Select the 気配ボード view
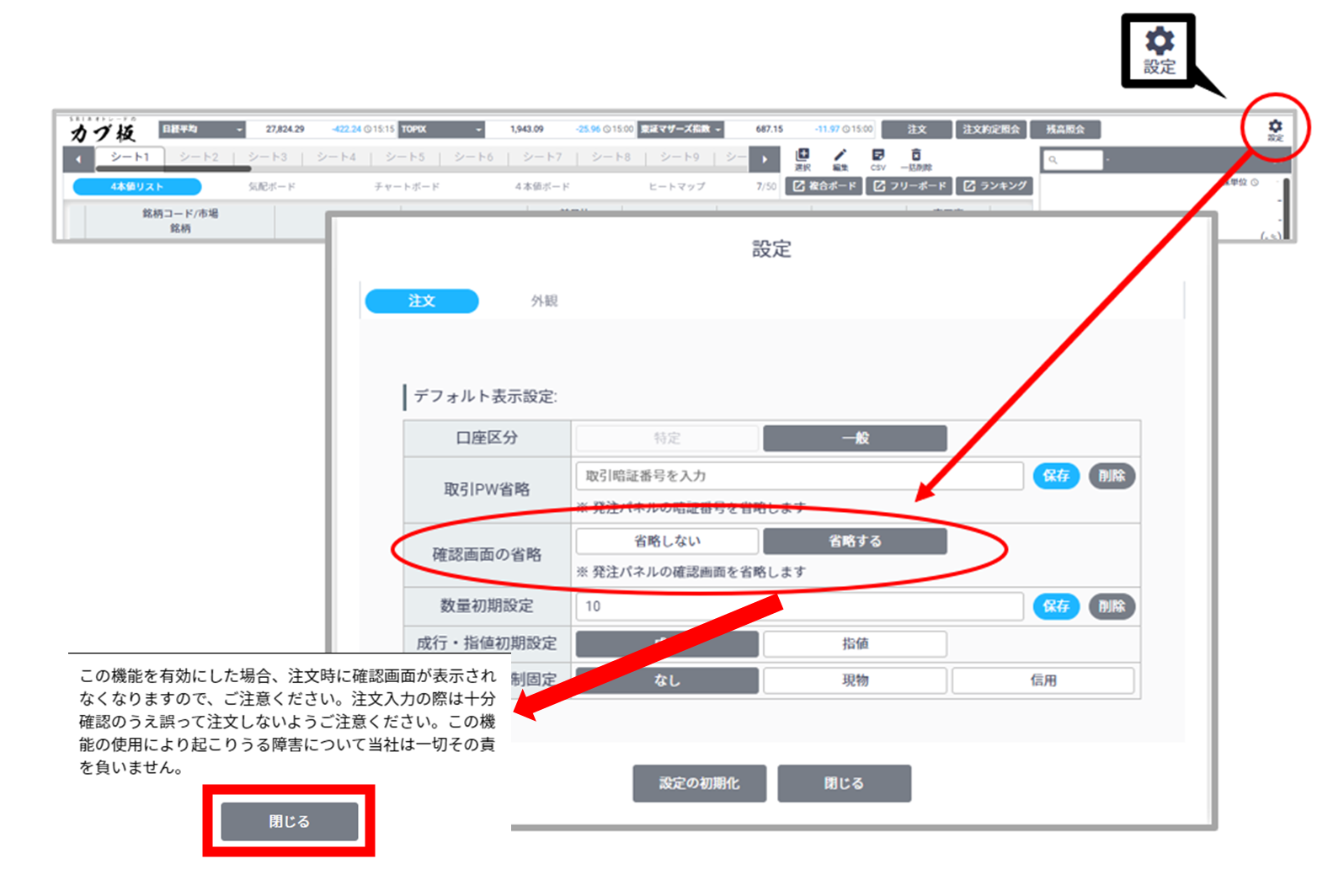Screen dimensions: 1344x896 tap(272, 186)
